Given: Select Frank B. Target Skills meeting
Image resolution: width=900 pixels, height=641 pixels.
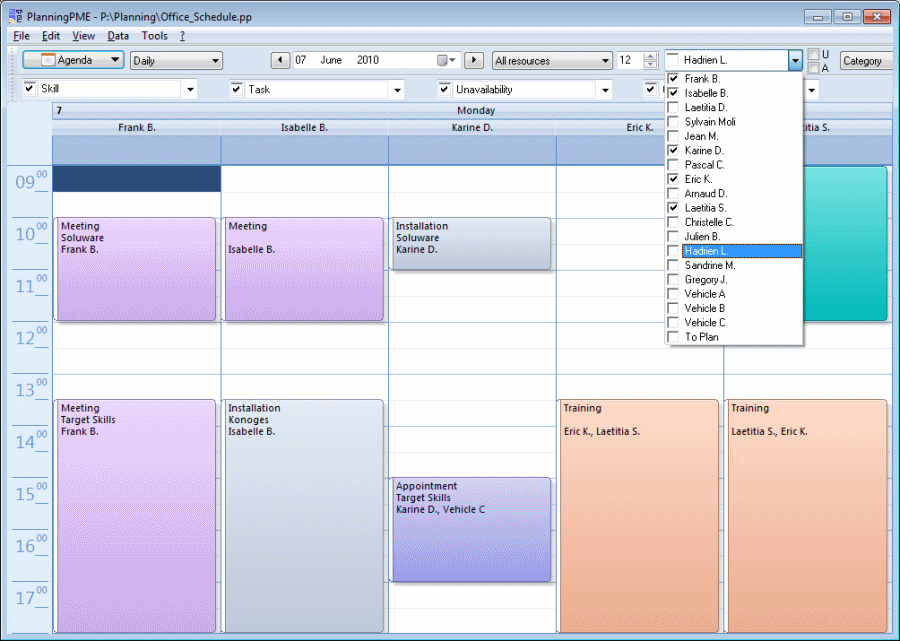Looking at the screenshot, I should 136,516.
